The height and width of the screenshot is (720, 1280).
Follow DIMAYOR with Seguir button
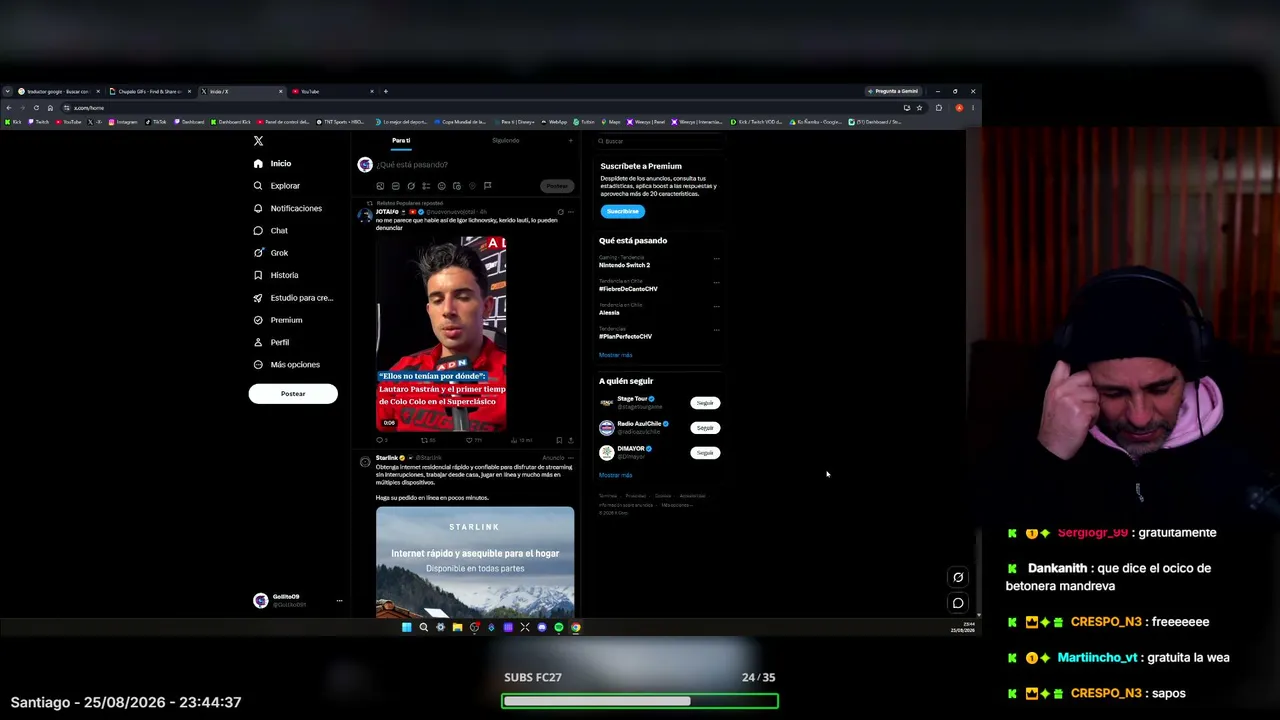point(705,453)
